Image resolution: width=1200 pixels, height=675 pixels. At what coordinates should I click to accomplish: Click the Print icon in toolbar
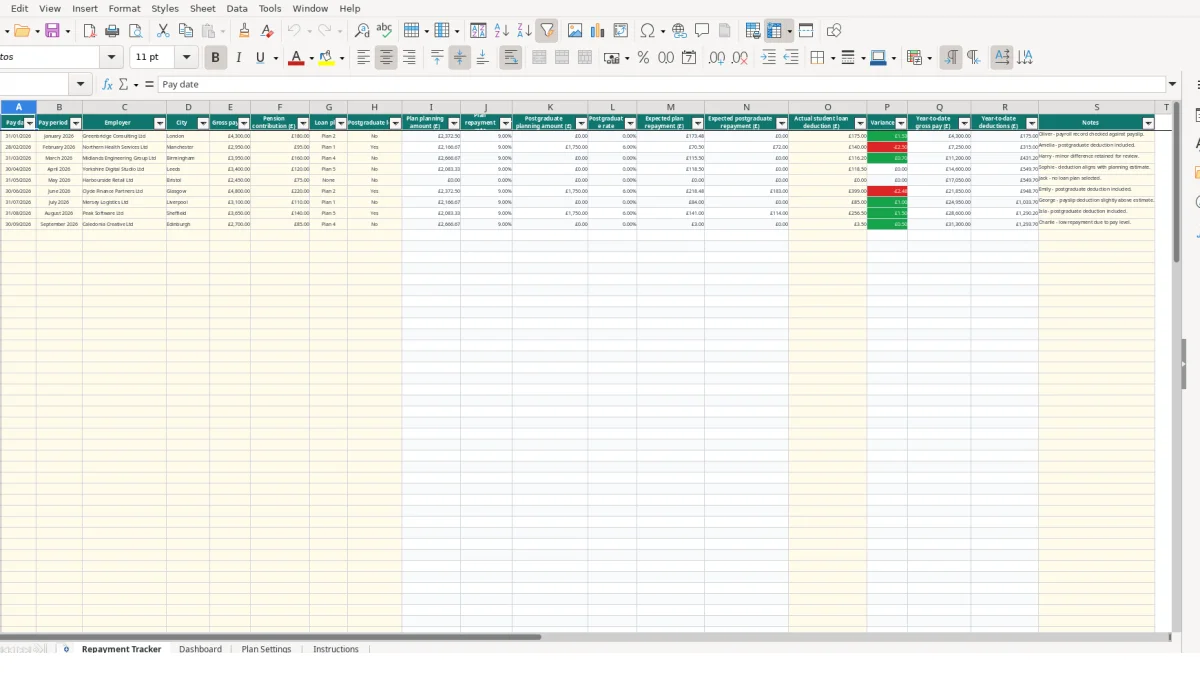pyautogui.click(x=112, y=31)
